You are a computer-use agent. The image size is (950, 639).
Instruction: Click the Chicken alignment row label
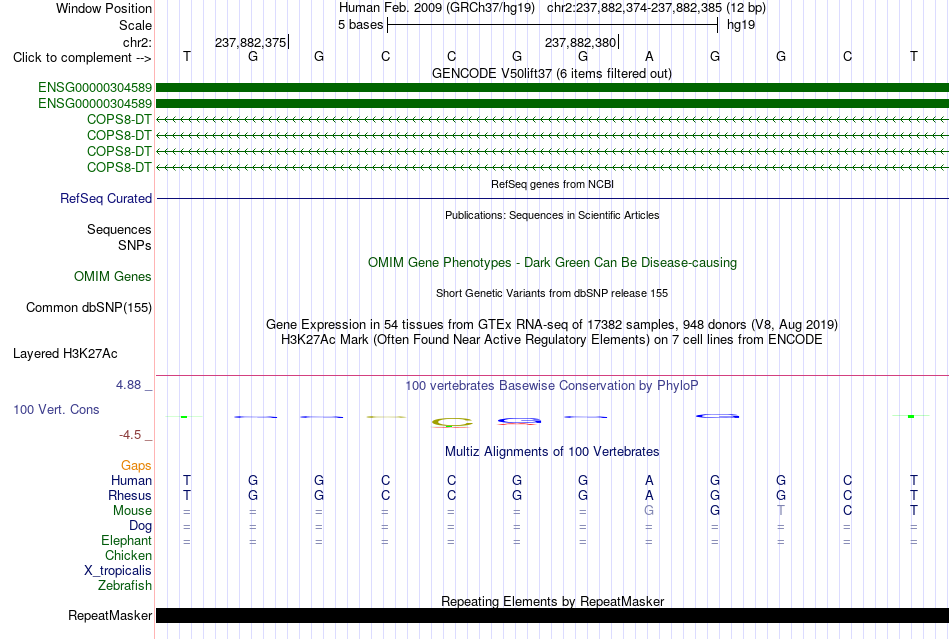[128, 556]
